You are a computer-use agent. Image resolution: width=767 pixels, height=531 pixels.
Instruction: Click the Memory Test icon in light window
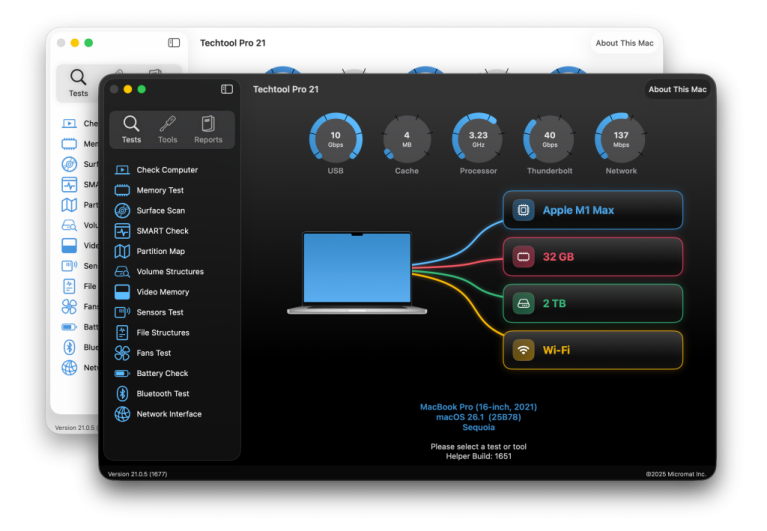click(69, 144)
